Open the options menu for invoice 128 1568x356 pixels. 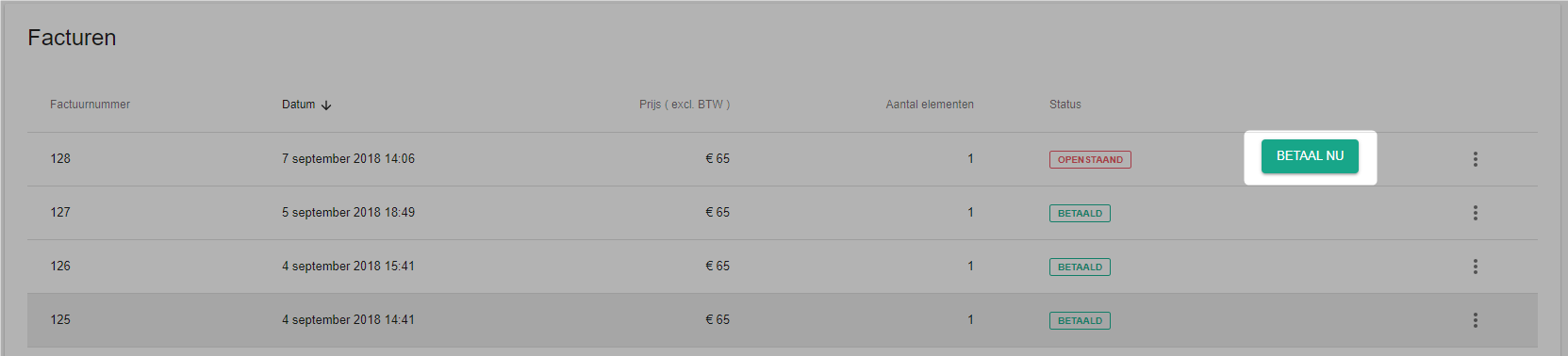1475,159
